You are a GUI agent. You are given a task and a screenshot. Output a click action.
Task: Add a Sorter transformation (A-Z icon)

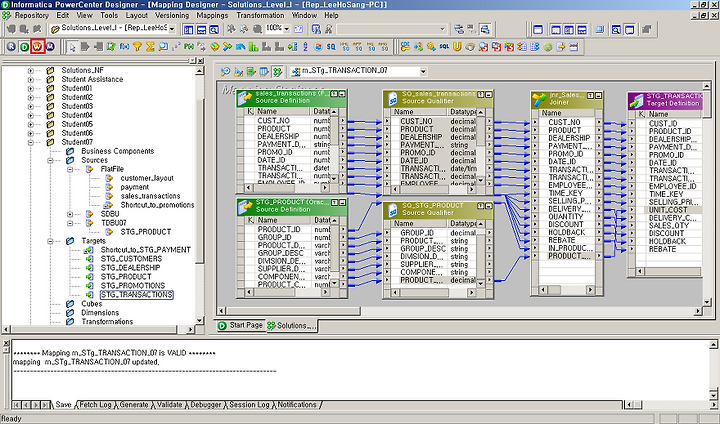pyautogui.click(x=305, y=47)
